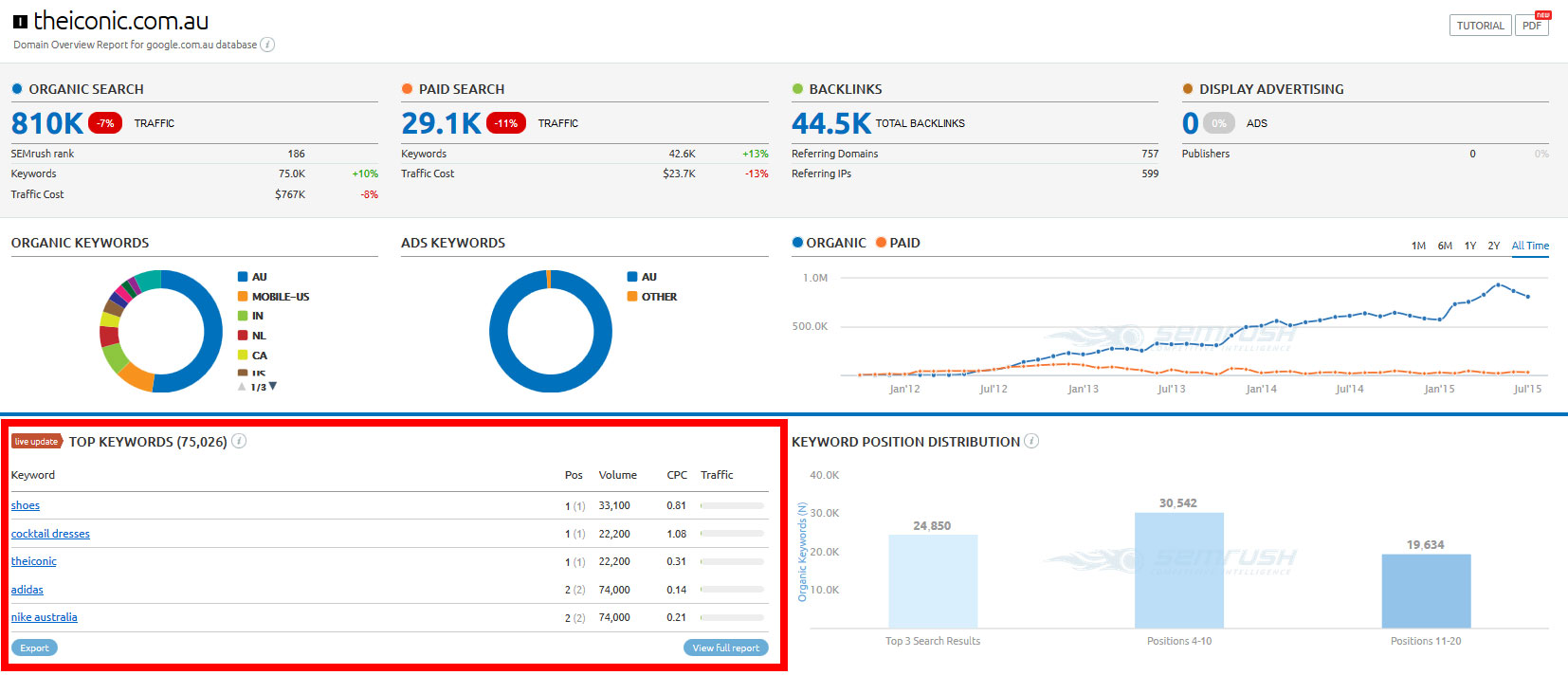Screen dimensions: 1568x675
Task: Open the info icon next to Keyword Position Distribution
Action: pyautogui.click(x=1031, y=441)
